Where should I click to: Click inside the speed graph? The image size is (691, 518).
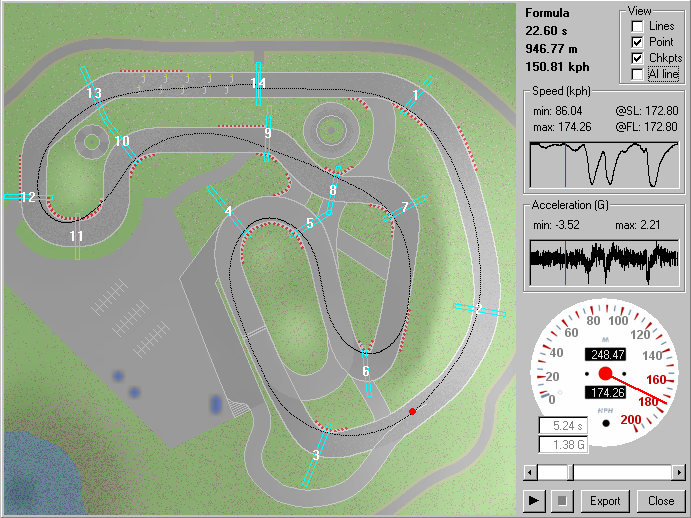click(x=604, y=165)
